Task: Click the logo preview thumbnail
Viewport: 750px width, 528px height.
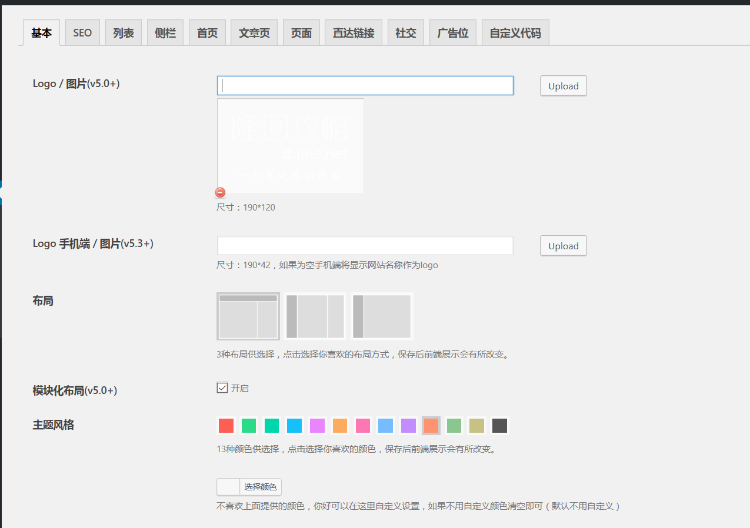Action: pos(290,146)
